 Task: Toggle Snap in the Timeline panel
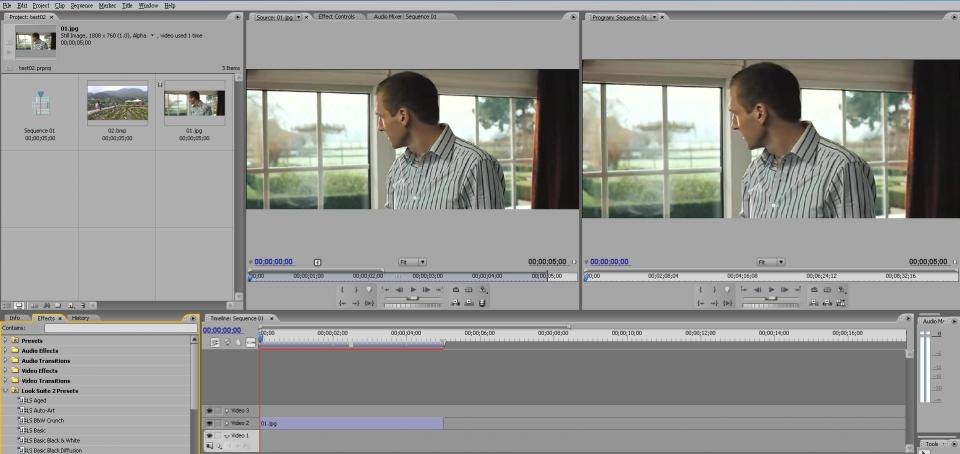(x=215, y=343)
